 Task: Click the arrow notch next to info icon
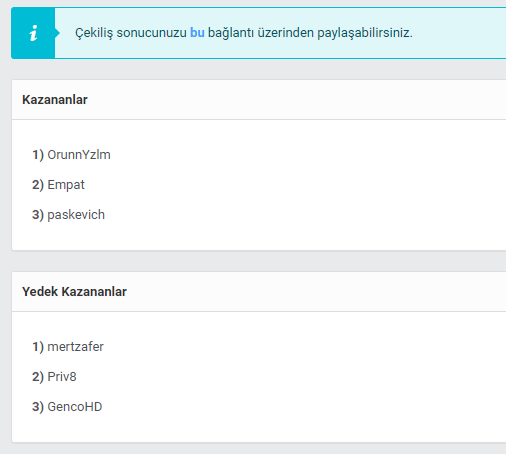(x=57, y=33)
